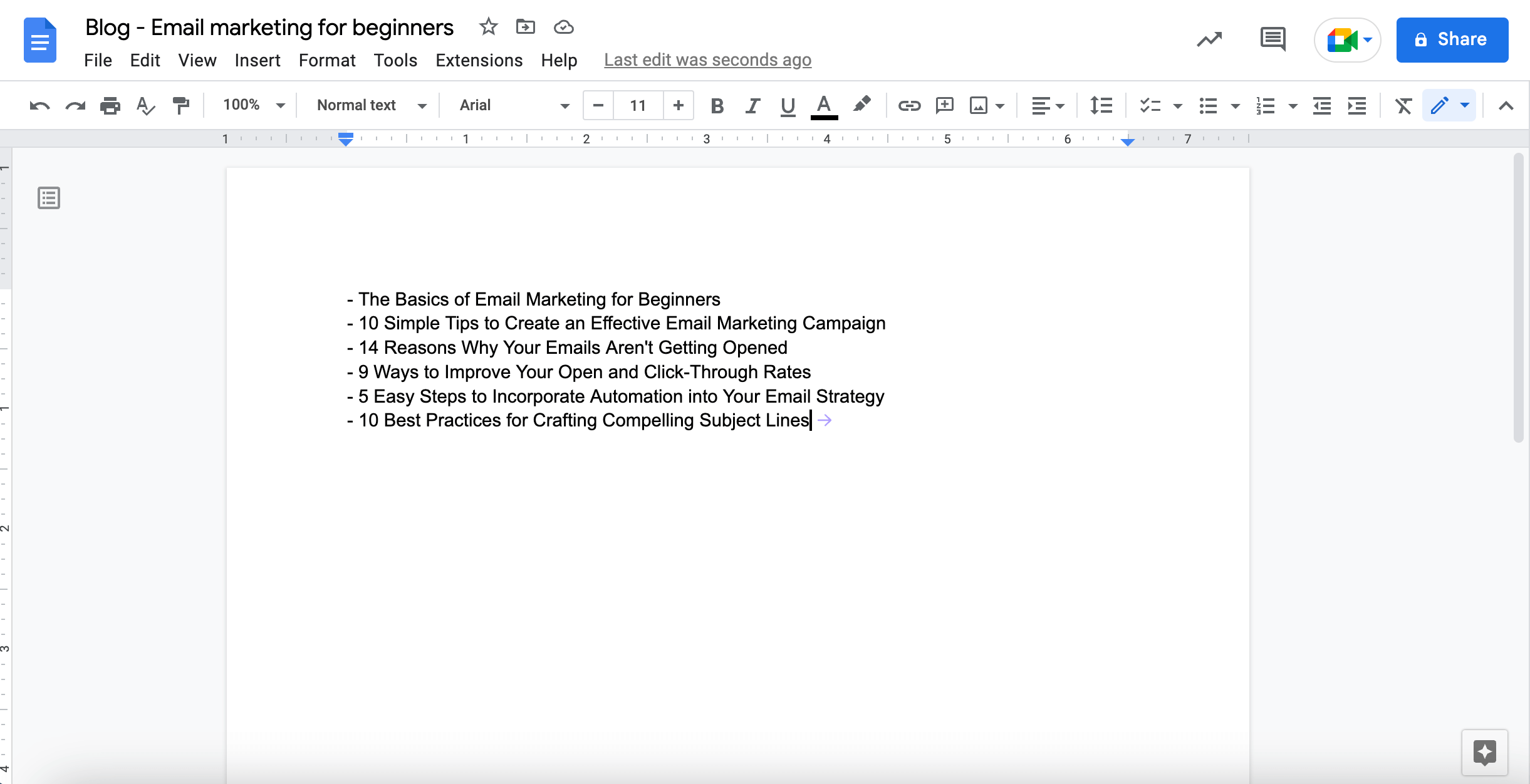Click the Insert link icon
The image size is (1530, 784).
(x=908, y=105)
